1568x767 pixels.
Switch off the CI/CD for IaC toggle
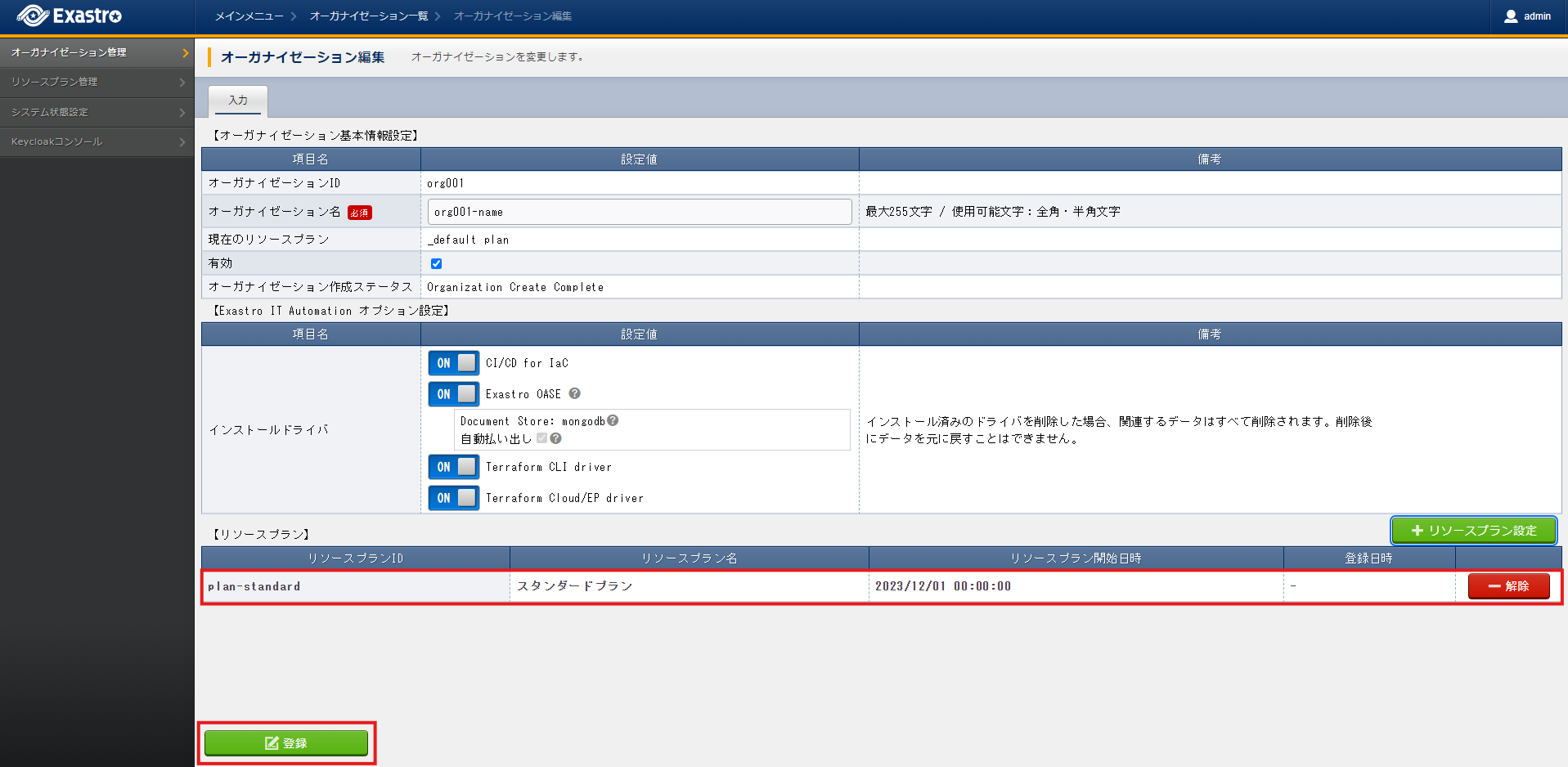point(454,363)
